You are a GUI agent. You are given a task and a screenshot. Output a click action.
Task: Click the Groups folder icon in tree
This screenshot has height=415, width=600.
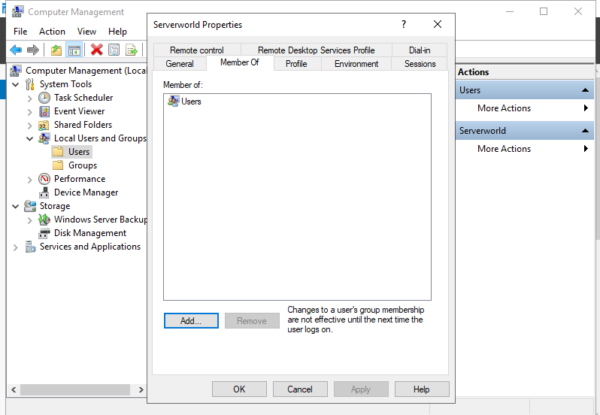(58, 165)
